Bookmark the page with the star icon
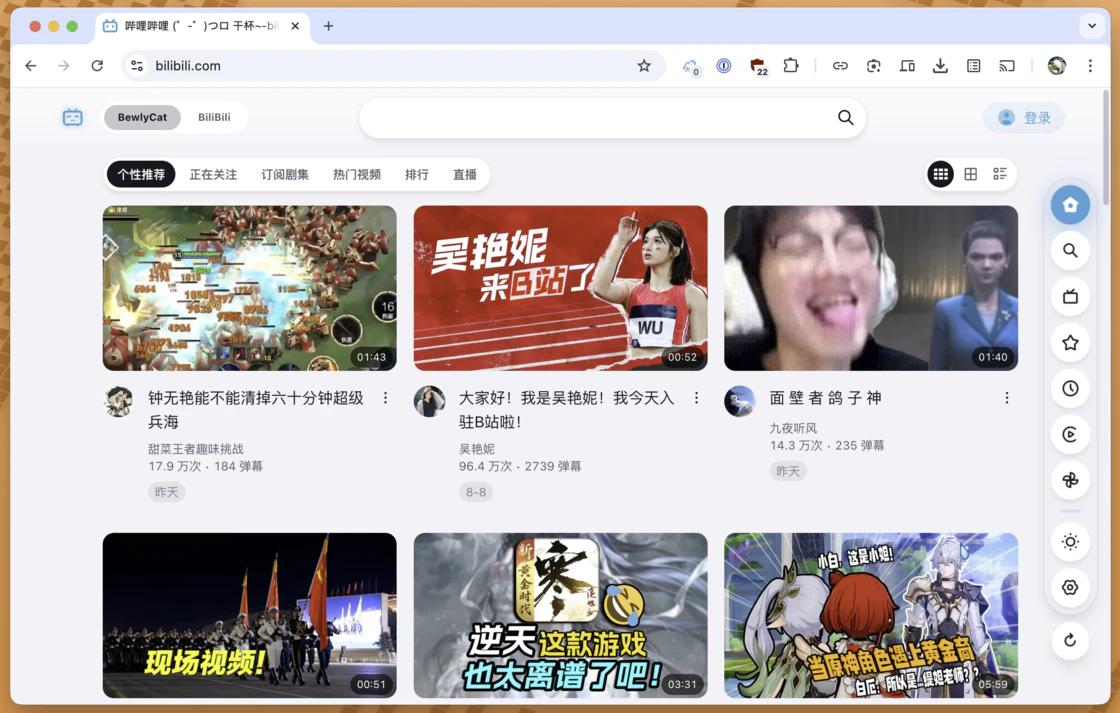This screenshot has width=1120, height=713. [644, 65]
